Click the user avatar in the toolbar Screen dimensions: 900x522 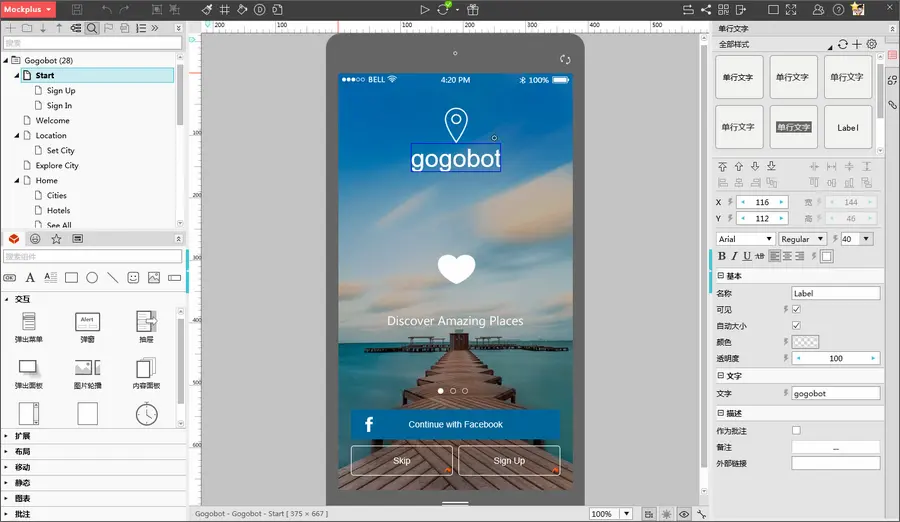858,9
